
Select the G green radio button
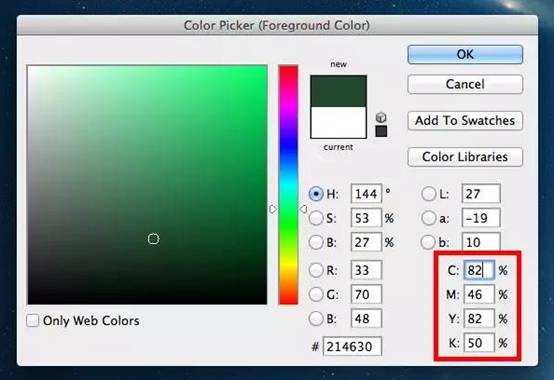[x=316, y=294]
